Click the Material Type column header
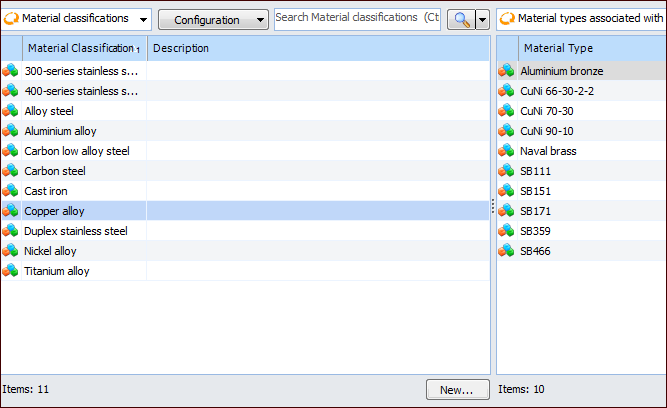The width and height of the screenshot is (667, 408). coord(593,48)
